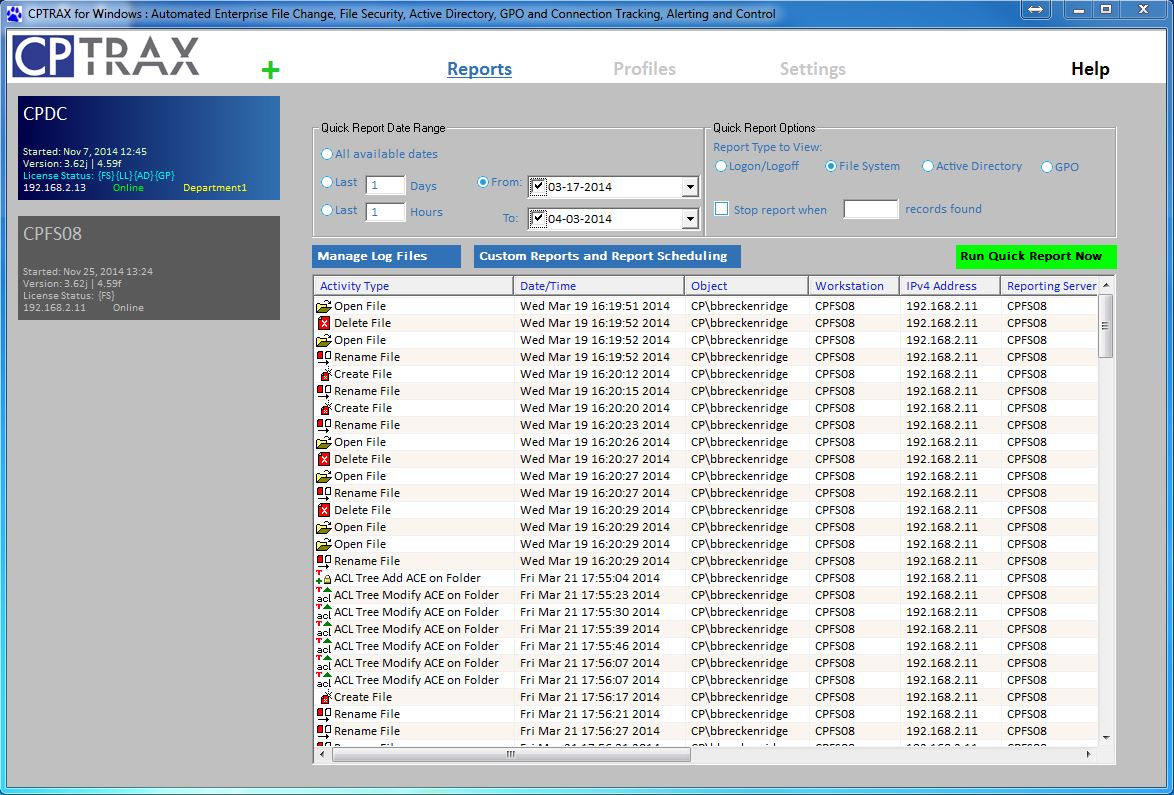The height and width of the screenshot is (795, 1174).
Task: Click the ACL Tree Add ACE icon
Action: (323, 578)
